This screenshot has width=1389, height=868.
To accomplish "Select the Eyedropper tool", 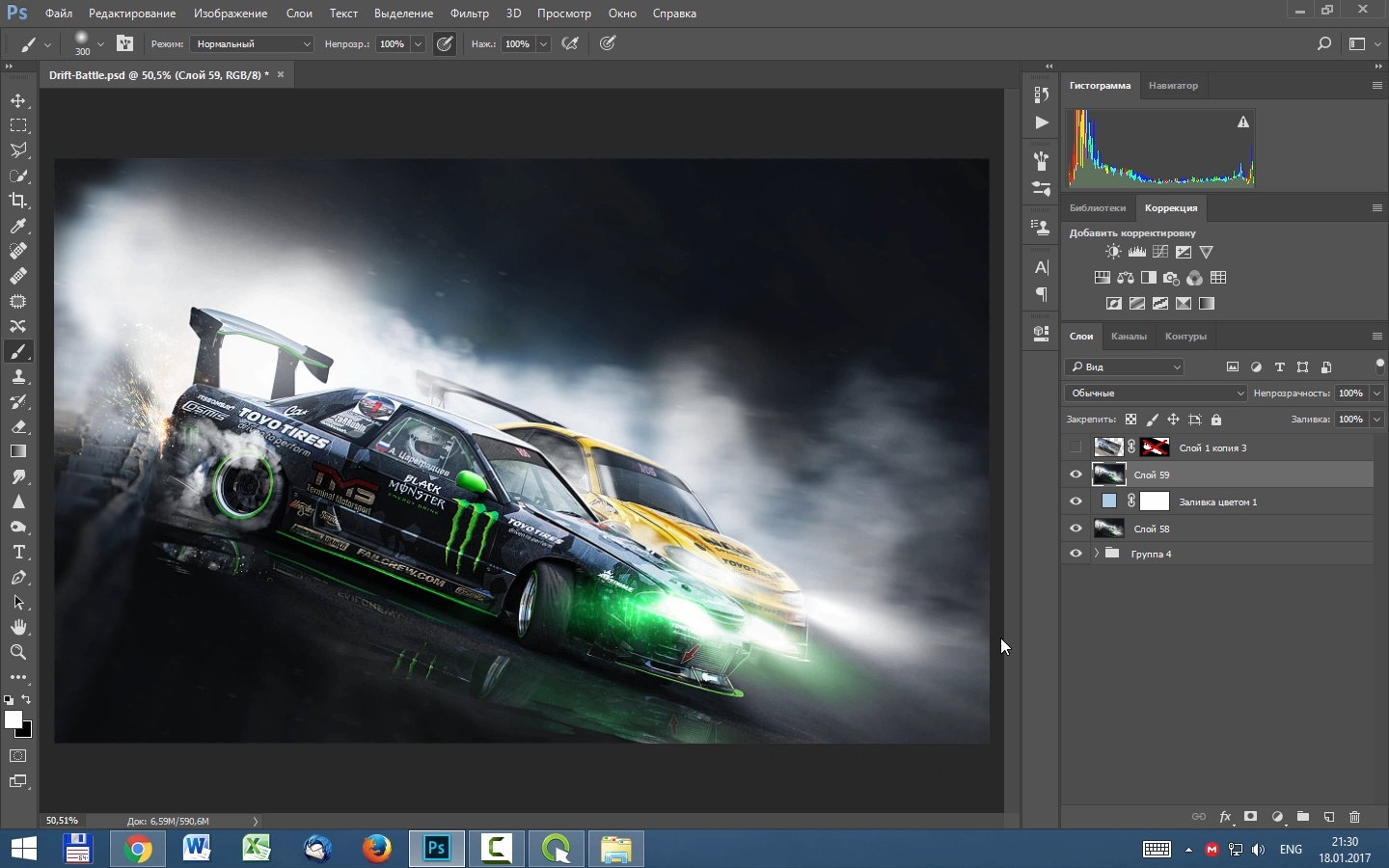I will 18,227.
